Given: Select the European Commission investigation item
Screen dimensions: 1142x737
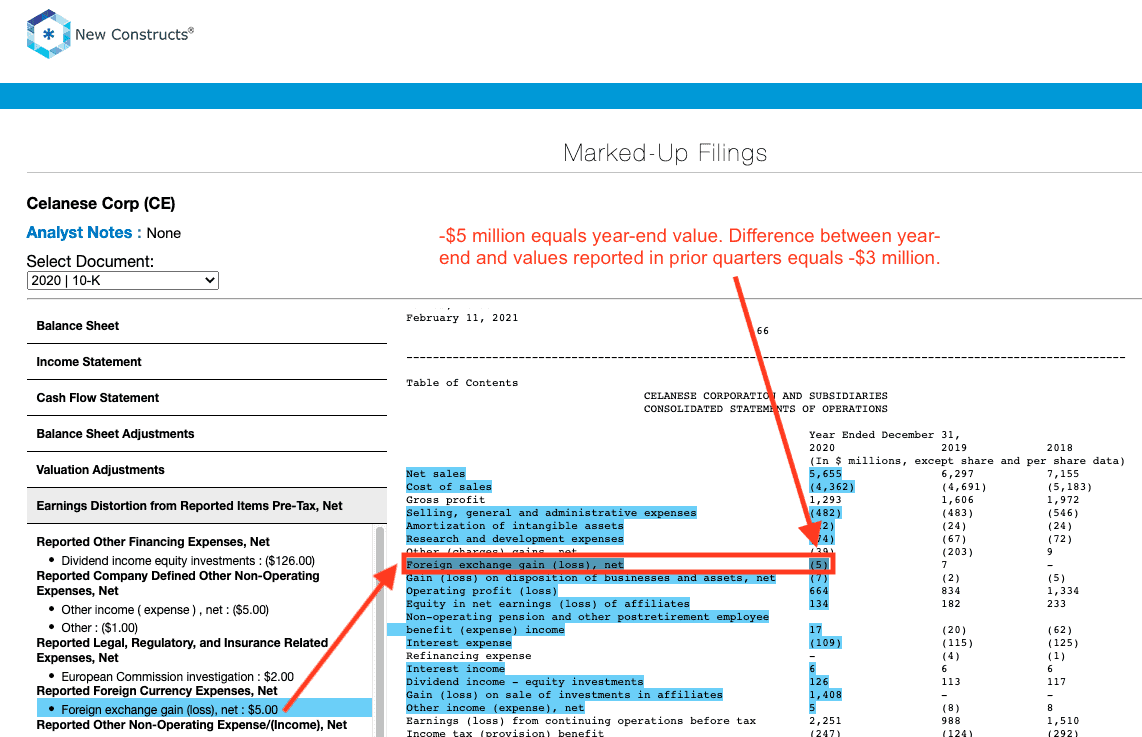Looking at the screenshot, I should tap(177, 677).
